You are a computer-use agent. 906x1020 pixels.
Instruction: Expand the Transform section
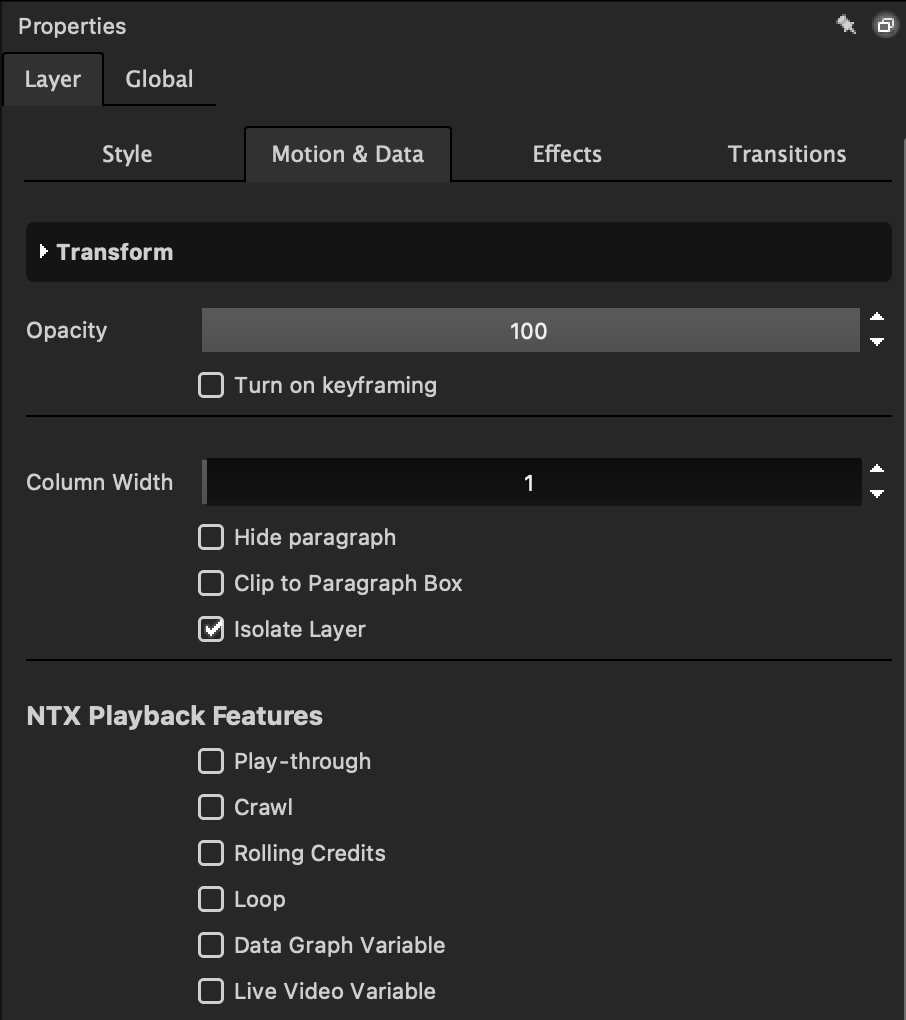coord(44,252)
